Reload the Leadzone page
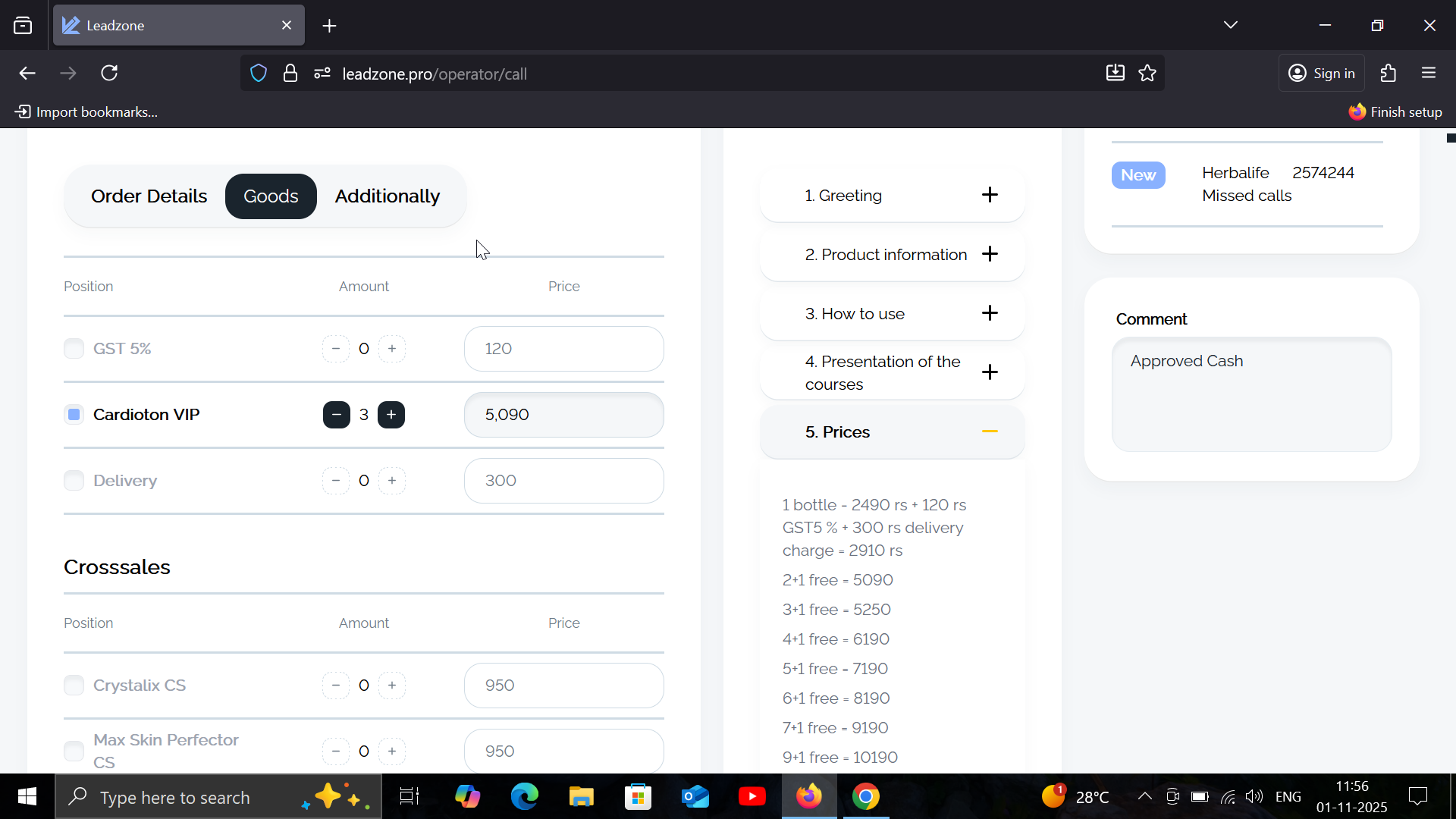This screenshot has height=819, width=1456. coord(109,74)
